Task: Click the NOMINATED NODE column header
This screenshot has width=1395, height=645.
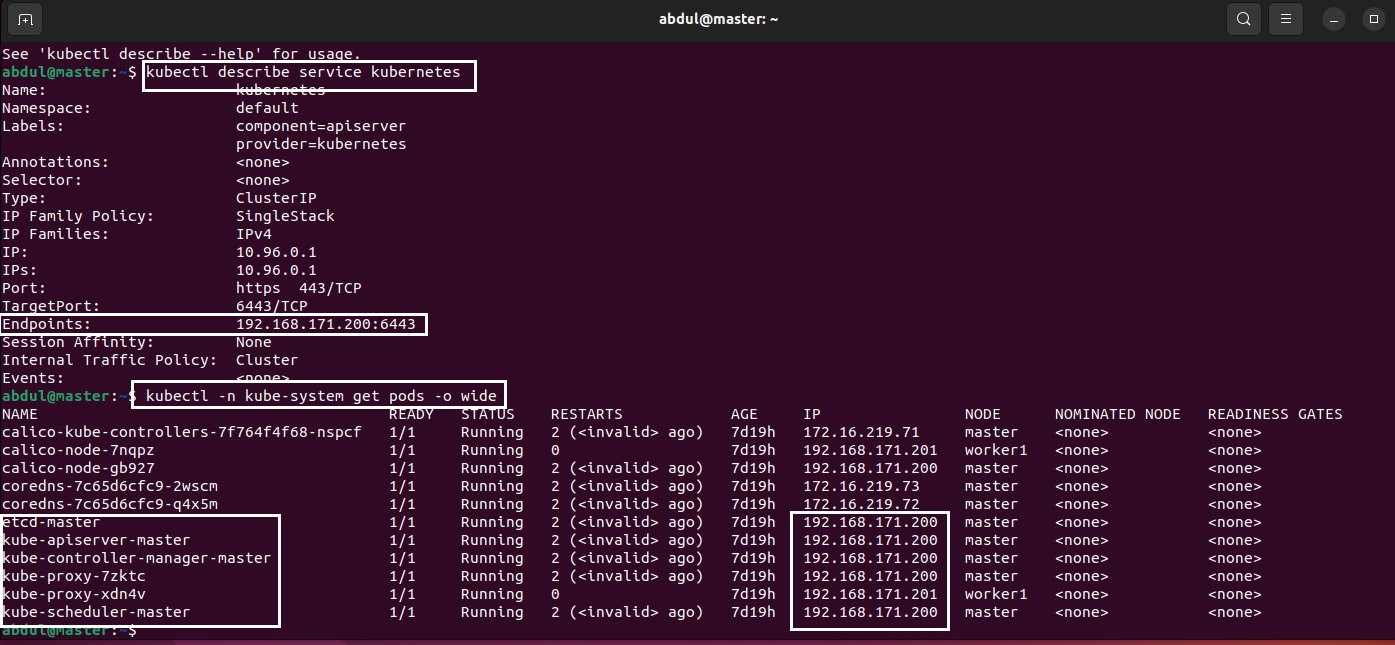Action: (1117, 414)
